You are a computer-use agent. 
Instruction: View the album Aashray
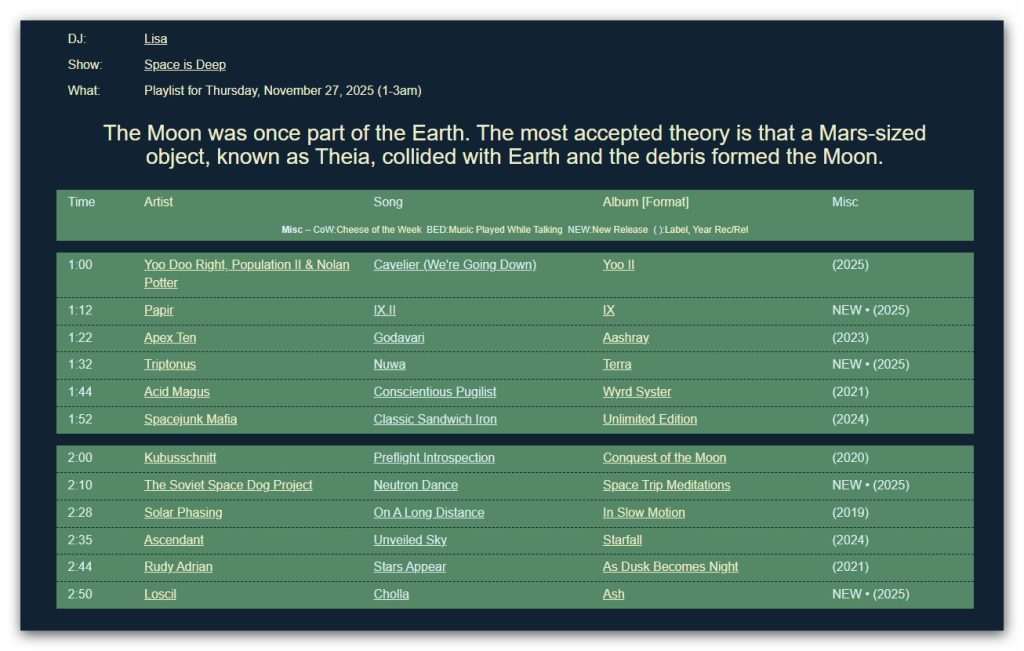tap(626, 338)
